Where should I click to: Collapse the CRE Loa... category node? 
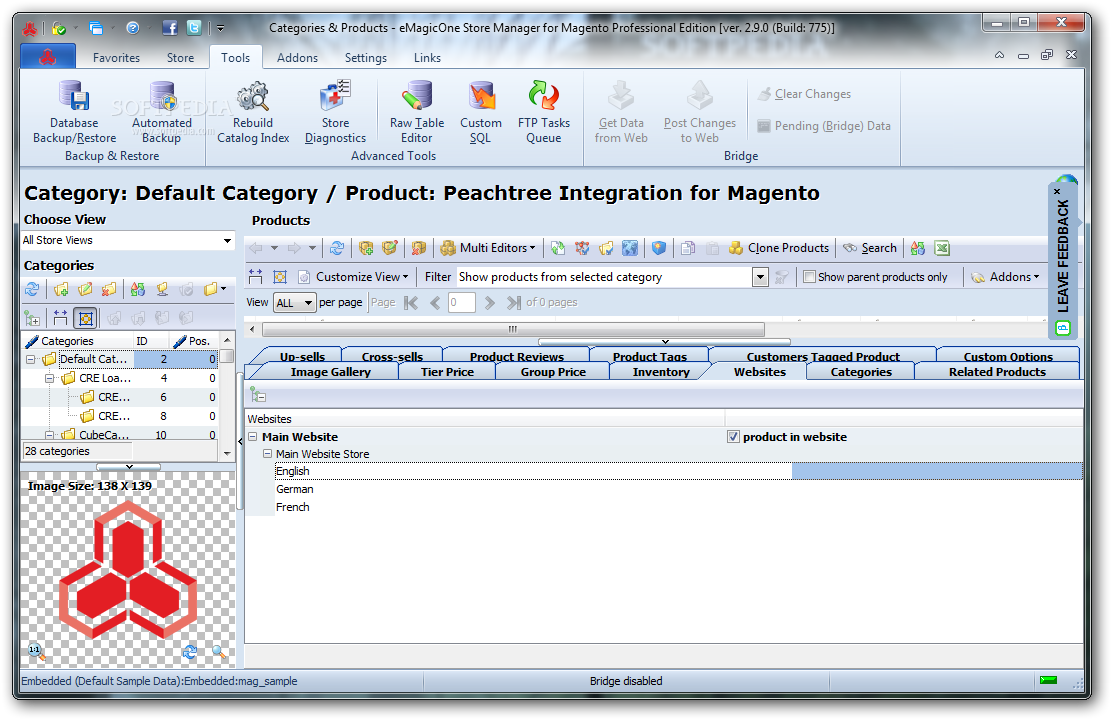50,379
